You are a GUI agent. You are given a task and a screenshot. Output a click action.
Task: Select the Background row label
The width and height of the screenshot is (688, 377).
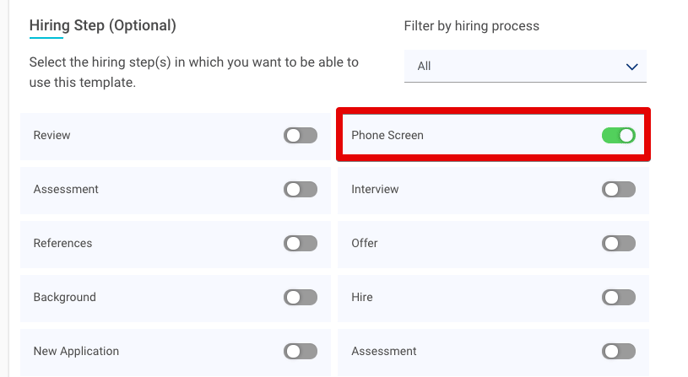click(x=64, y=297)
